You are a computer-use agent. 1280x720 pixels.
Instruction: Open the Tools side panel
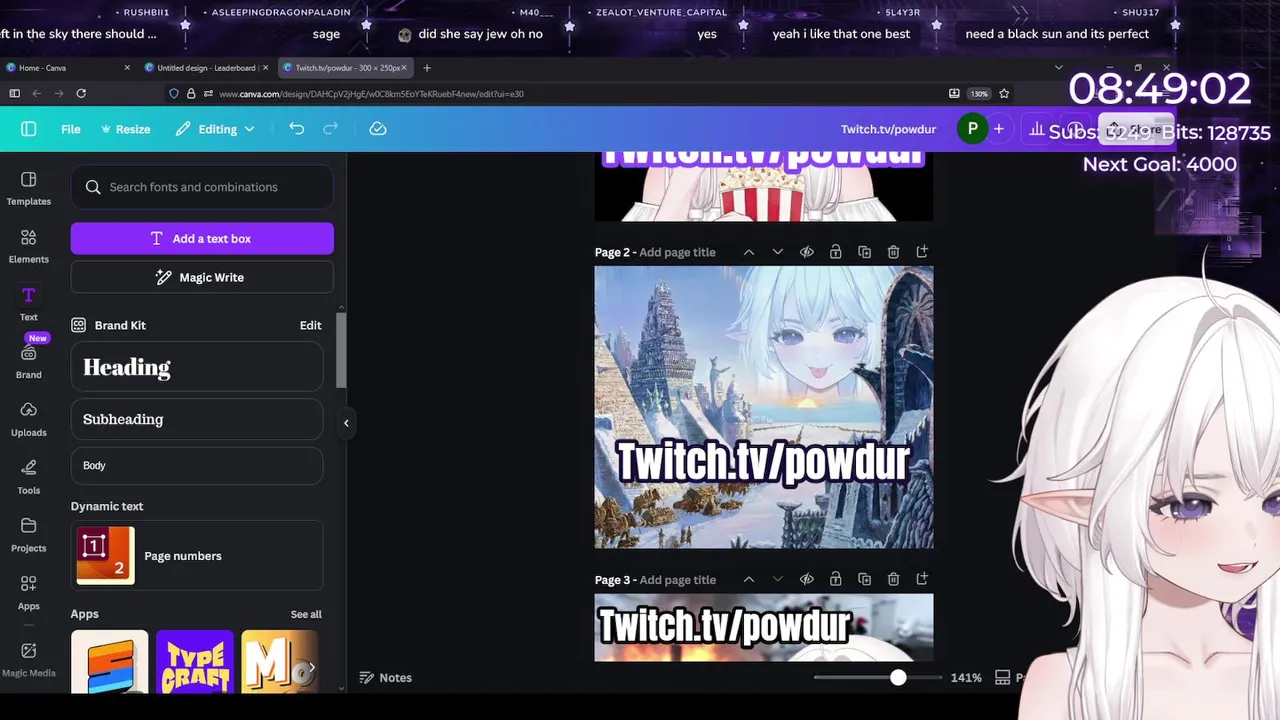28,478
